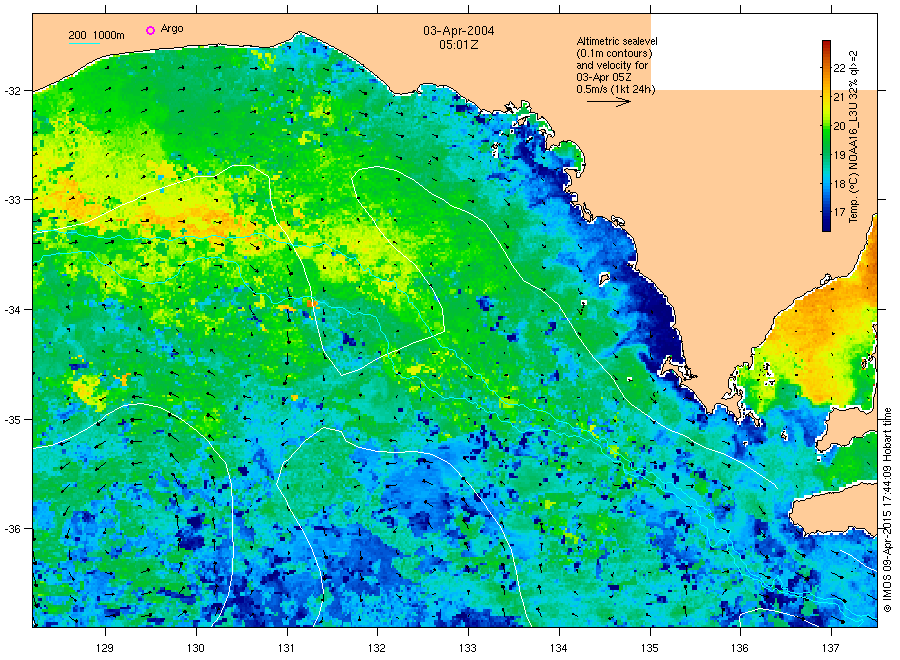Click the cyan isobath legend line sample
900x660 pixels.
tap(84, 43)
